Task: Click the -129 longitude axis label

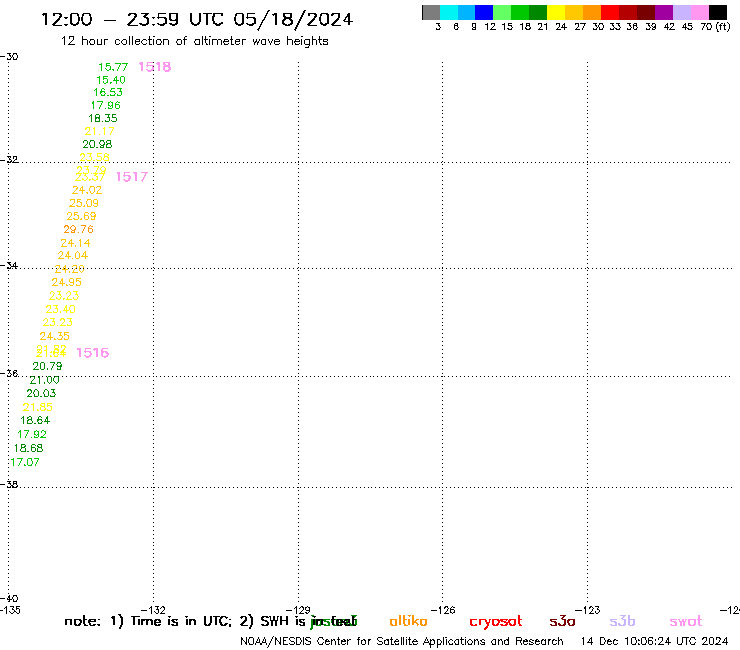Action: 298,610
